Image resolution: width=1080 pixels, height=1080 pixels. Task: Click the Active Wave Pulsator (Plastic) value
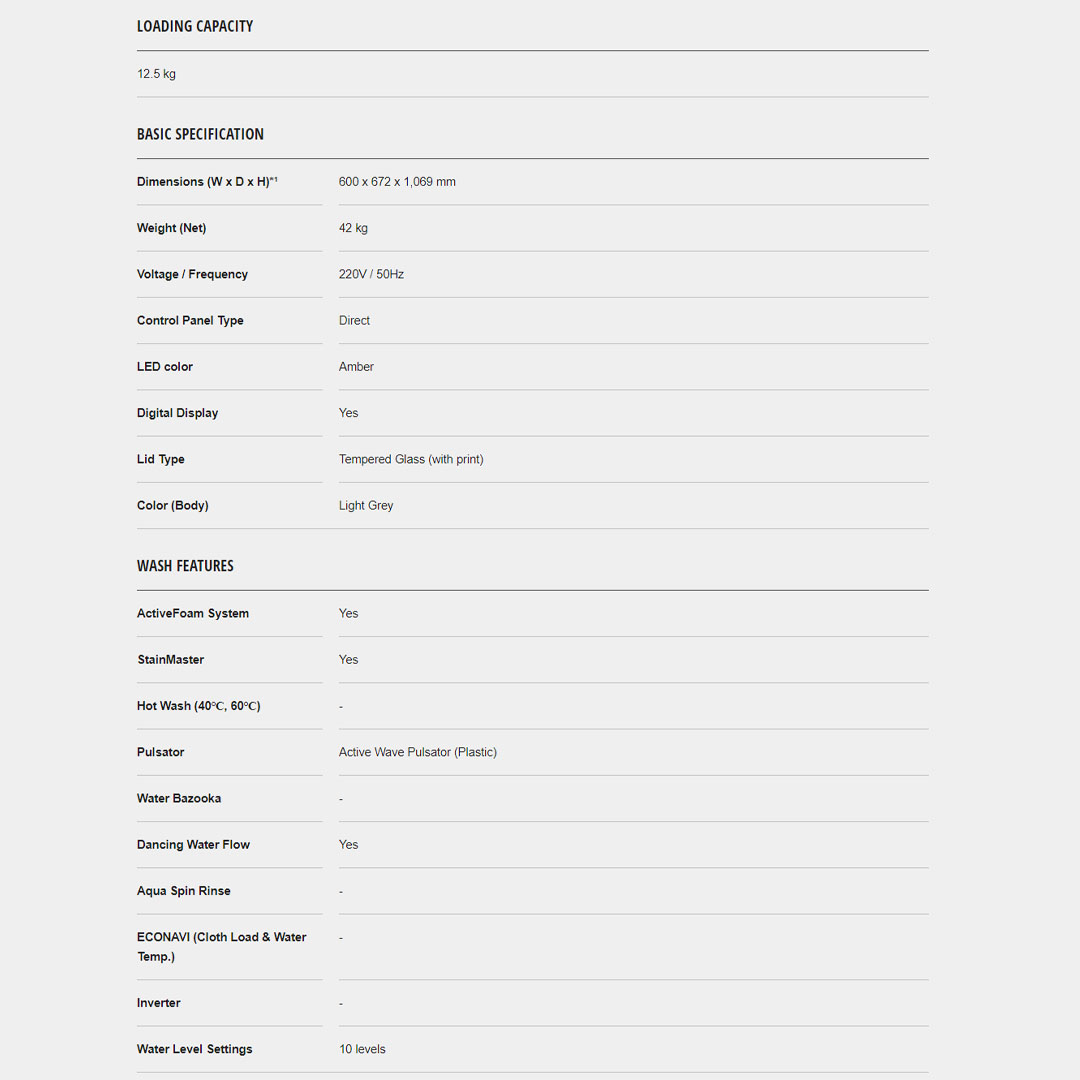tap(417, 752)
